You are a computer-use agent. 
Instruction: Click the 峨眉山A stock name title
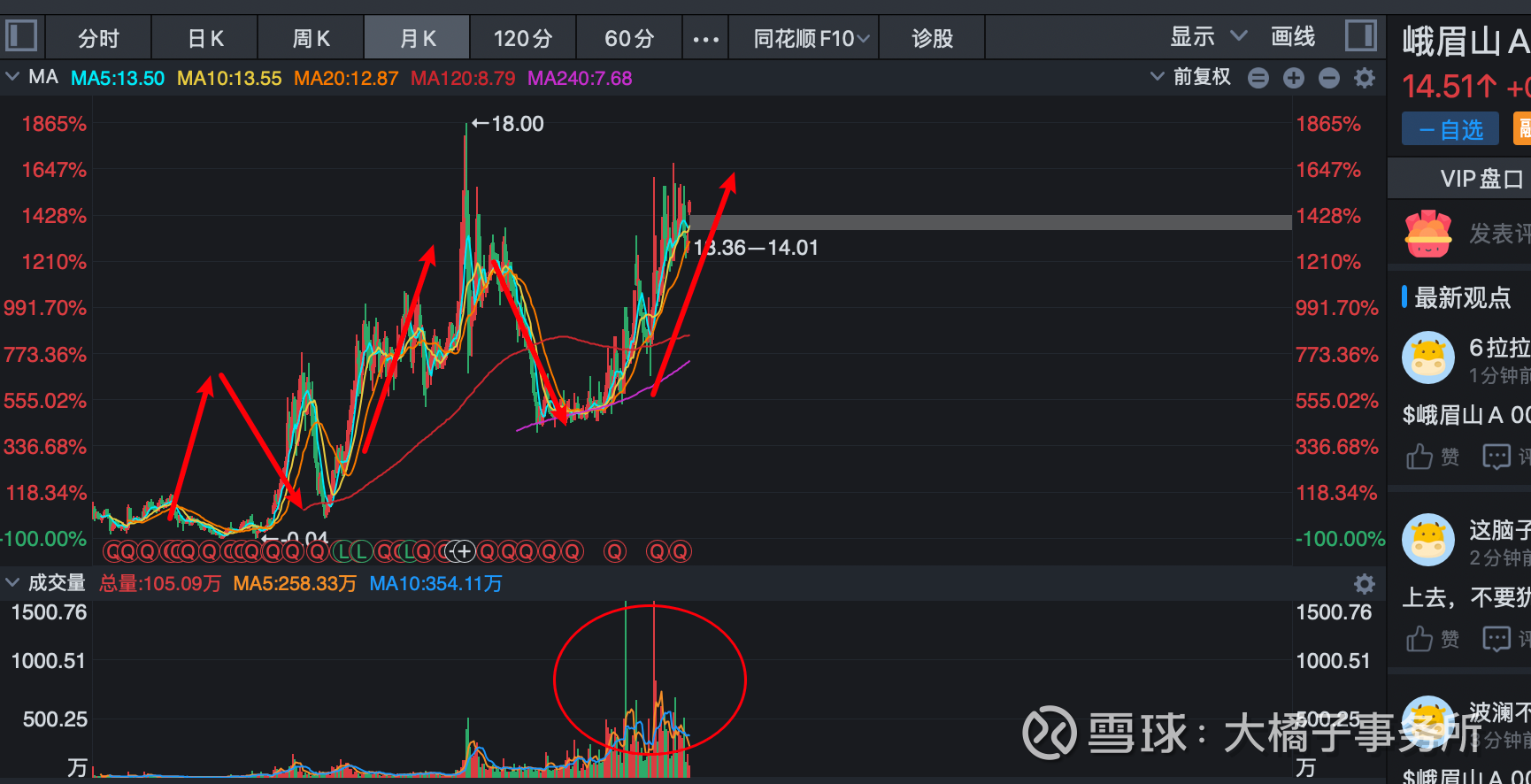click(x=1466, y=42)
